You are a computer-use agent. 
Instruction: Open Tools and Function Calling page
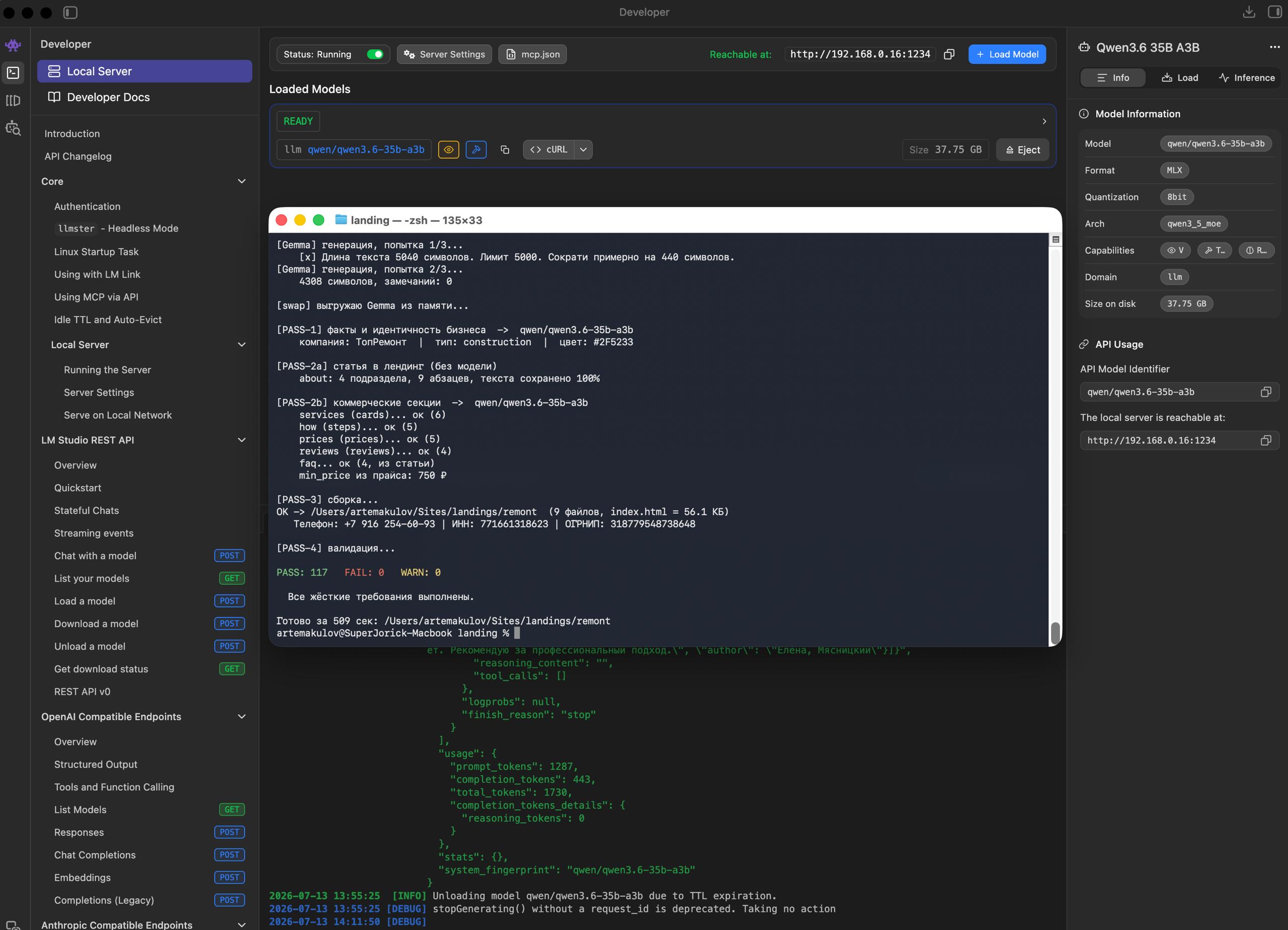(114, 788)
